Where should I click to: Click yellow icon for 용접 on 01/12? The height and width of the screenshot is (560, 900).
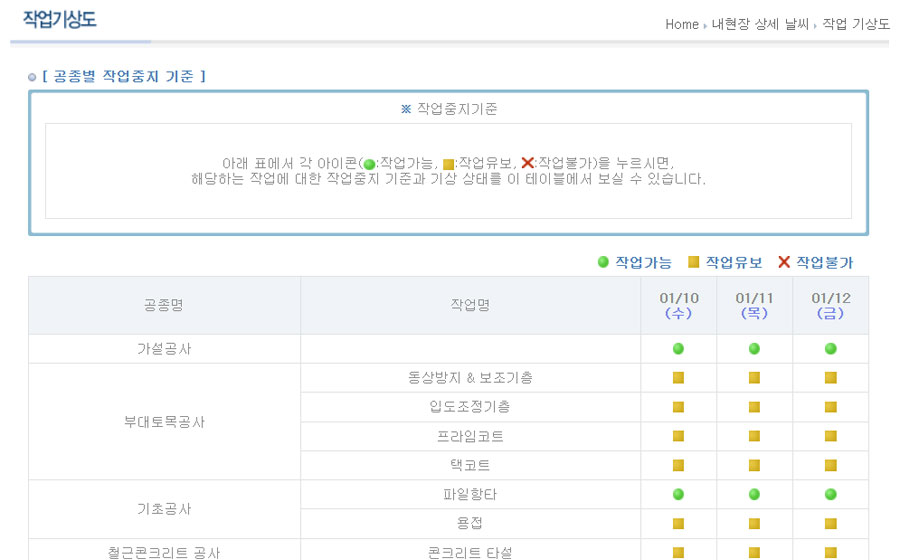830,523
